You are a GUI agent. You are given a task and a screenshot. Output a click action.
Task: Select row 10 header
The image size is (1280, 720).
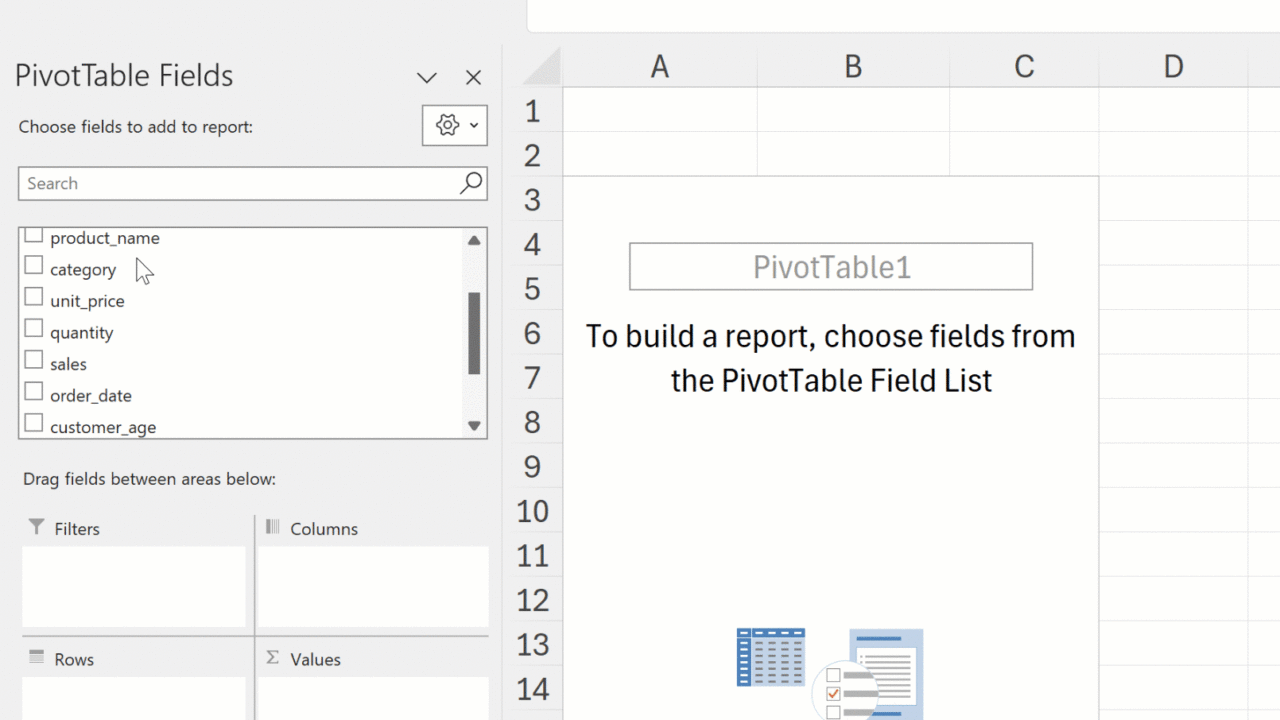pyautogui.click(x=532, y=512)
